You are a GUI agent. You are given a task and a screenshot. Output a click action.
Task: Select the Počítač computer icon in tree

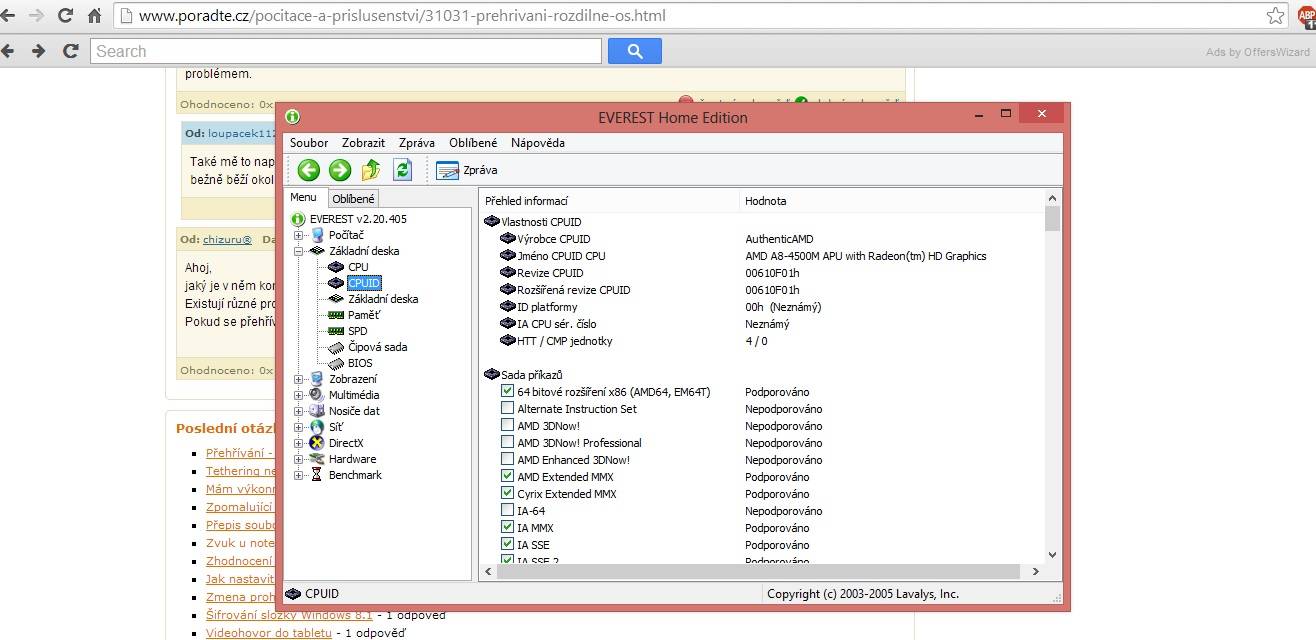(317, 235)
